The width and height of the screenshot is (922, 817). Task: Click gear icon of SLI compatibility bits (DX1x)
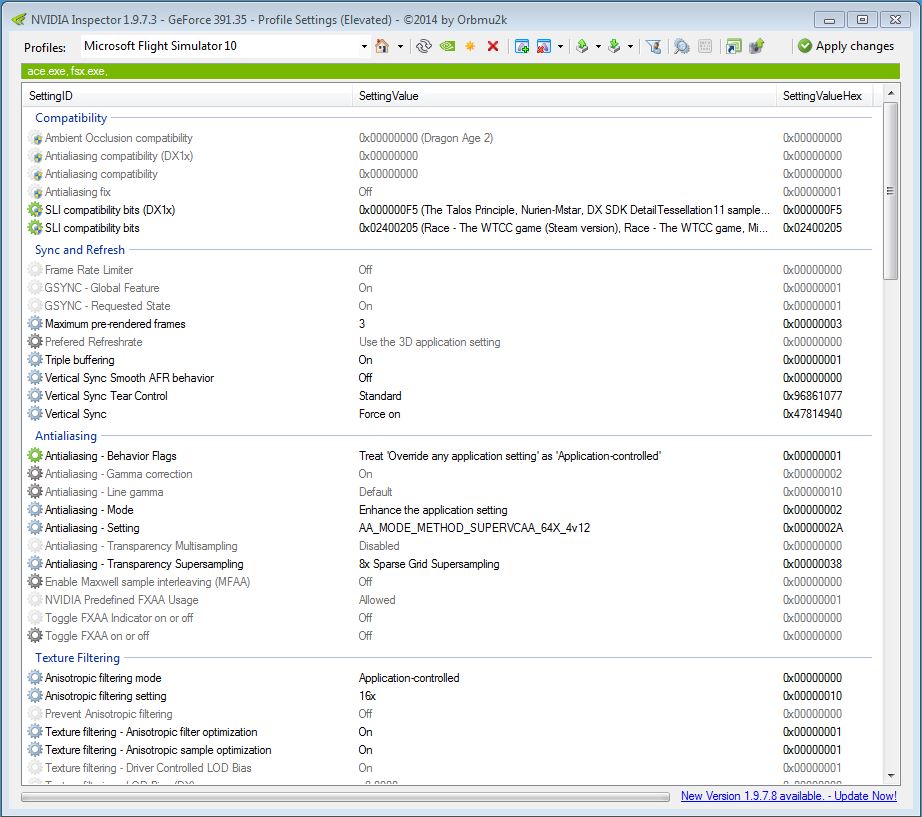pos(35,210)
